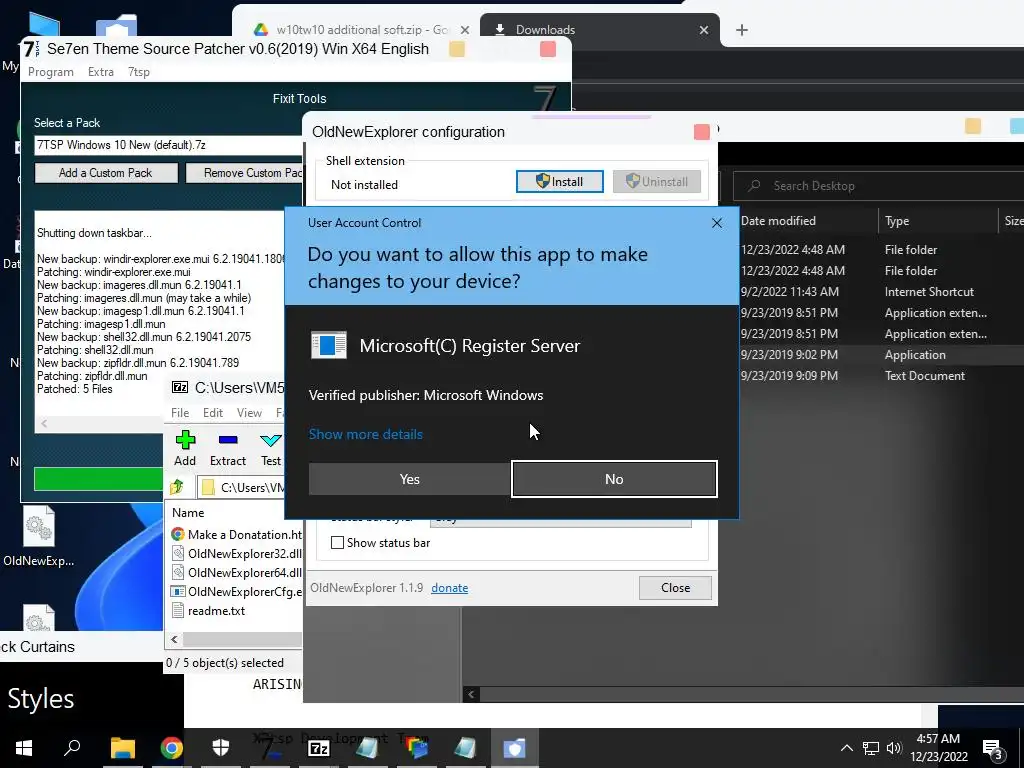
Task: Open the 7z taskbar icon
Action: coord(318,748)
